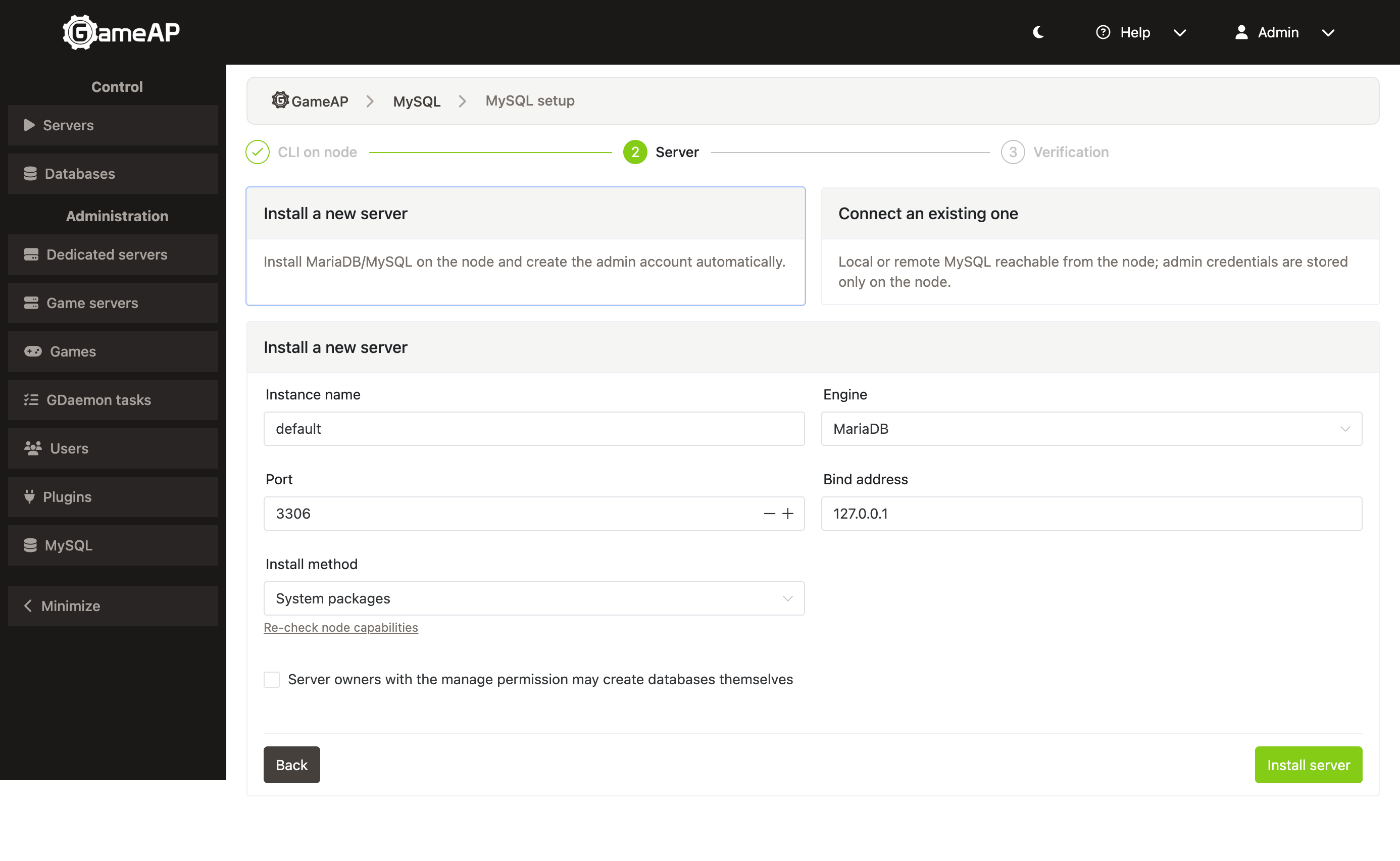Screen dimensions: 1400x861
Task: Click the Install server button
Action: (x=1309, y=765)
